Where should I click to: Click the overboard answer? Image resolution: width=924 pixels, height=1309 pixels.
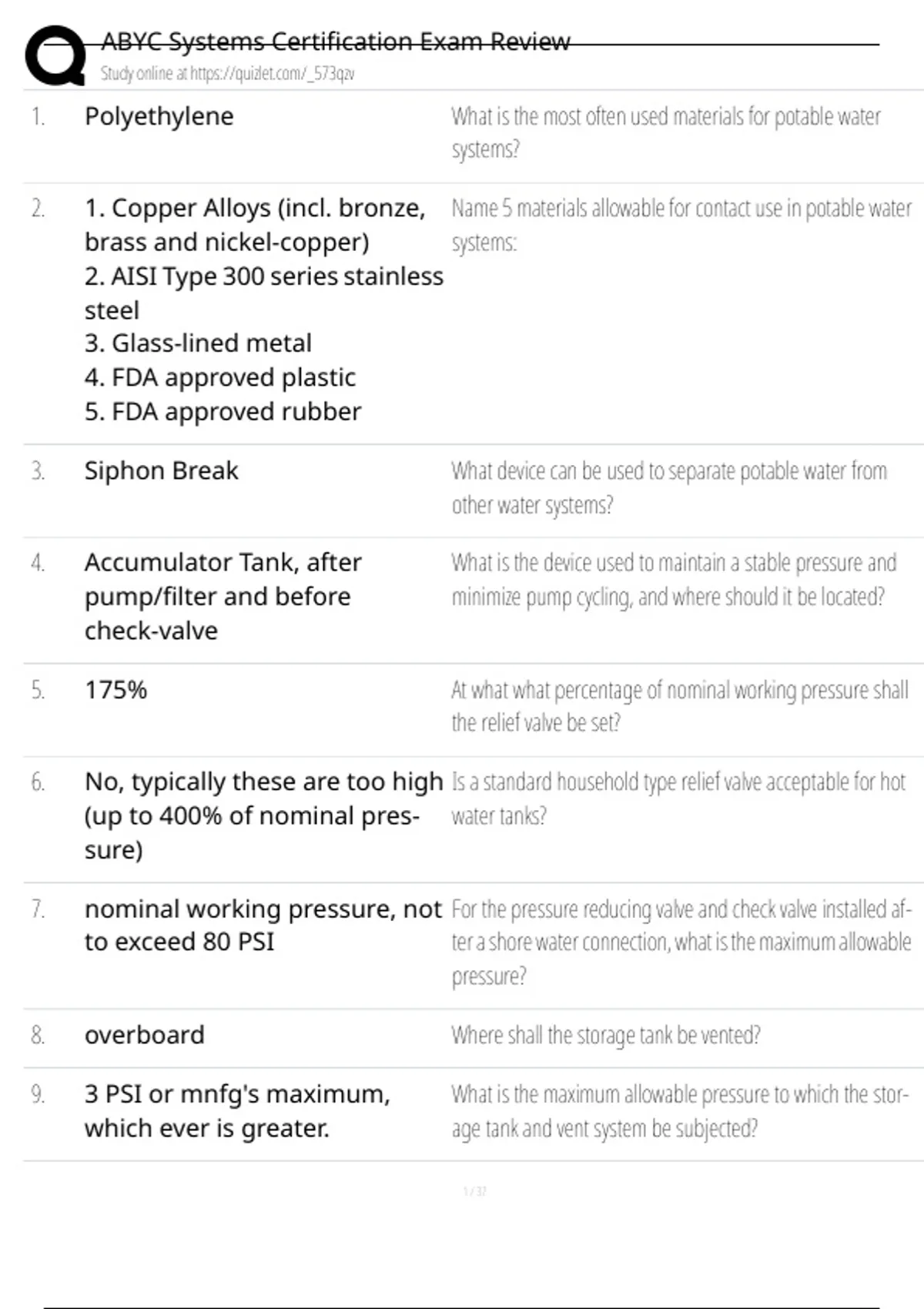[144, 1035]
